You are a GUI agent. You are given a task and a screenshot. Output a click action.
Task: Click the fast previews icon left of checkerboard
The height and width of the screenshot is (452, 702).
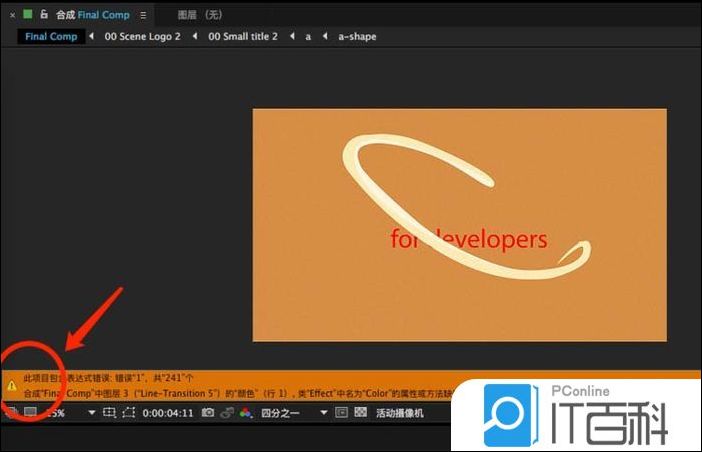pyautogui.click(x=341, y=412)
